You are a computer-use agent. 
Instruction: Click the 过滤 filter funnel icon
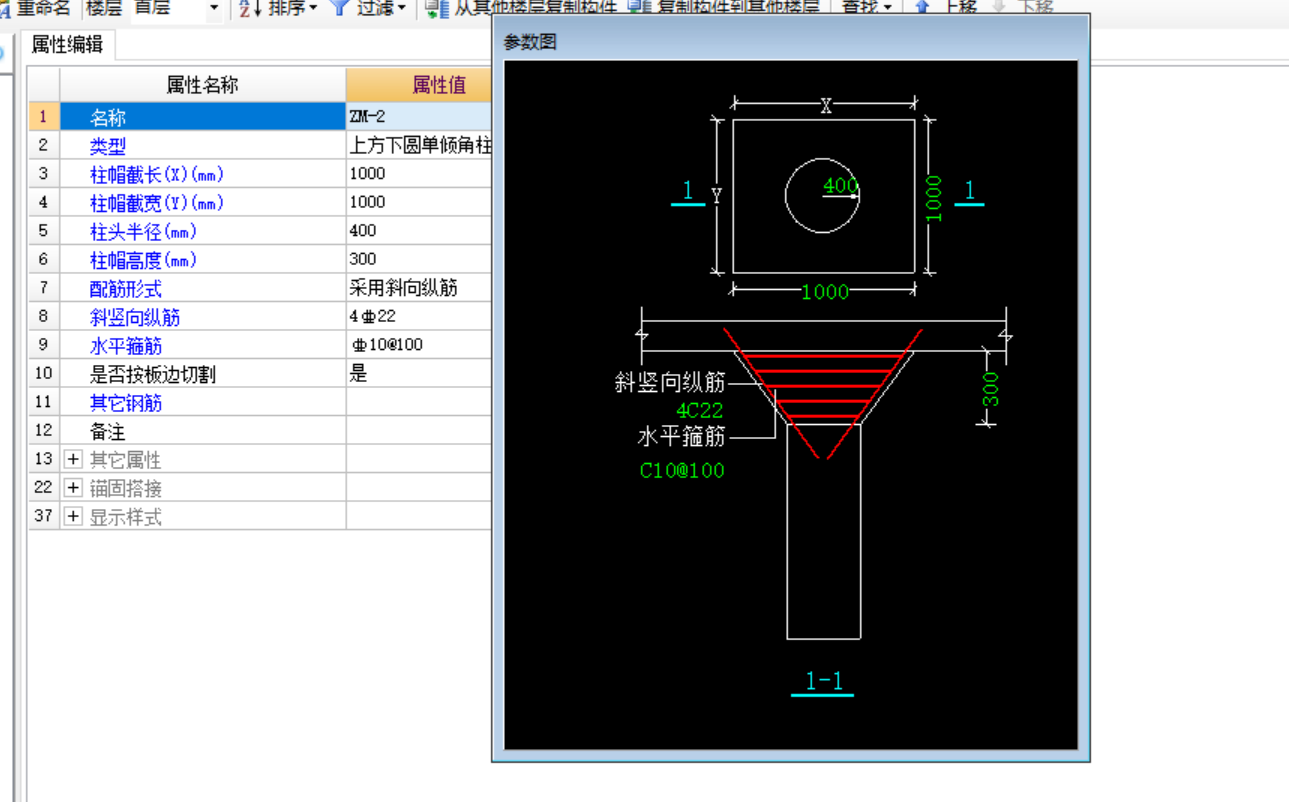340,7
